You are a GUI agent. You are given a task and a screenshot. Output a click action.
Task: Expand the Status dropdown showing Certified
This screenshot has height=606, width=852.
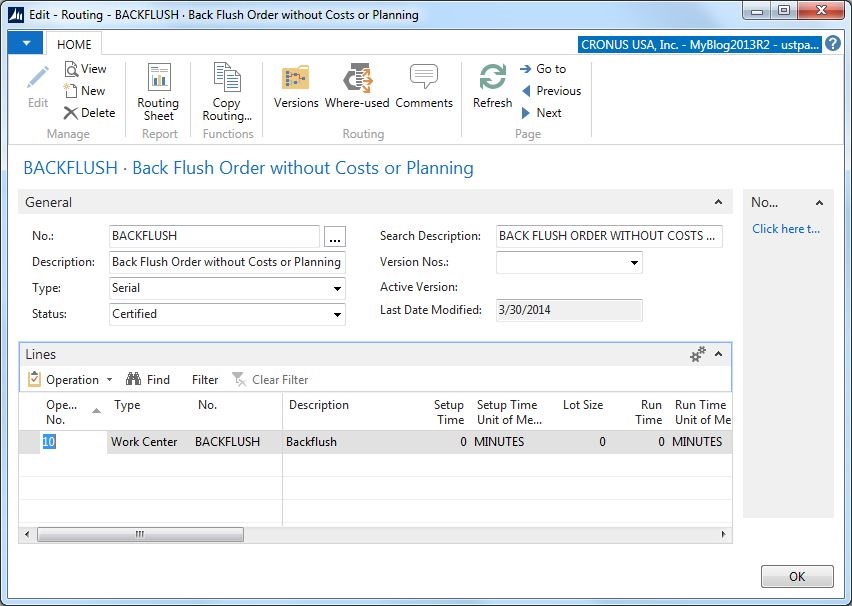(337, 315)
